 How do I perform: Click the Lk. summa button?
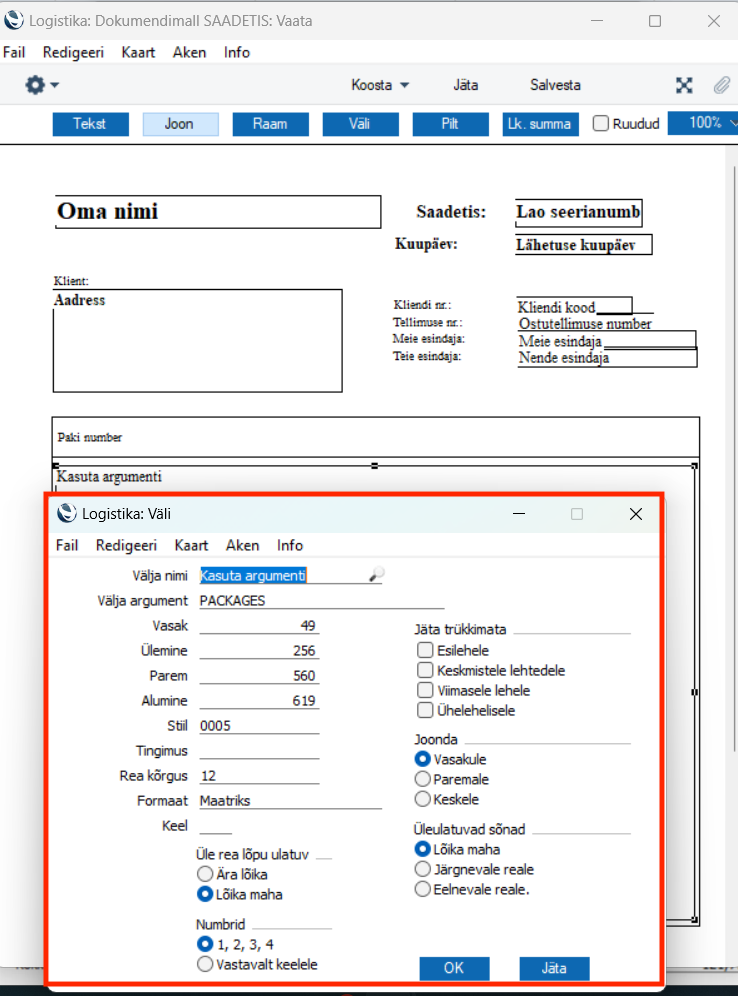(x=540, y=124)
